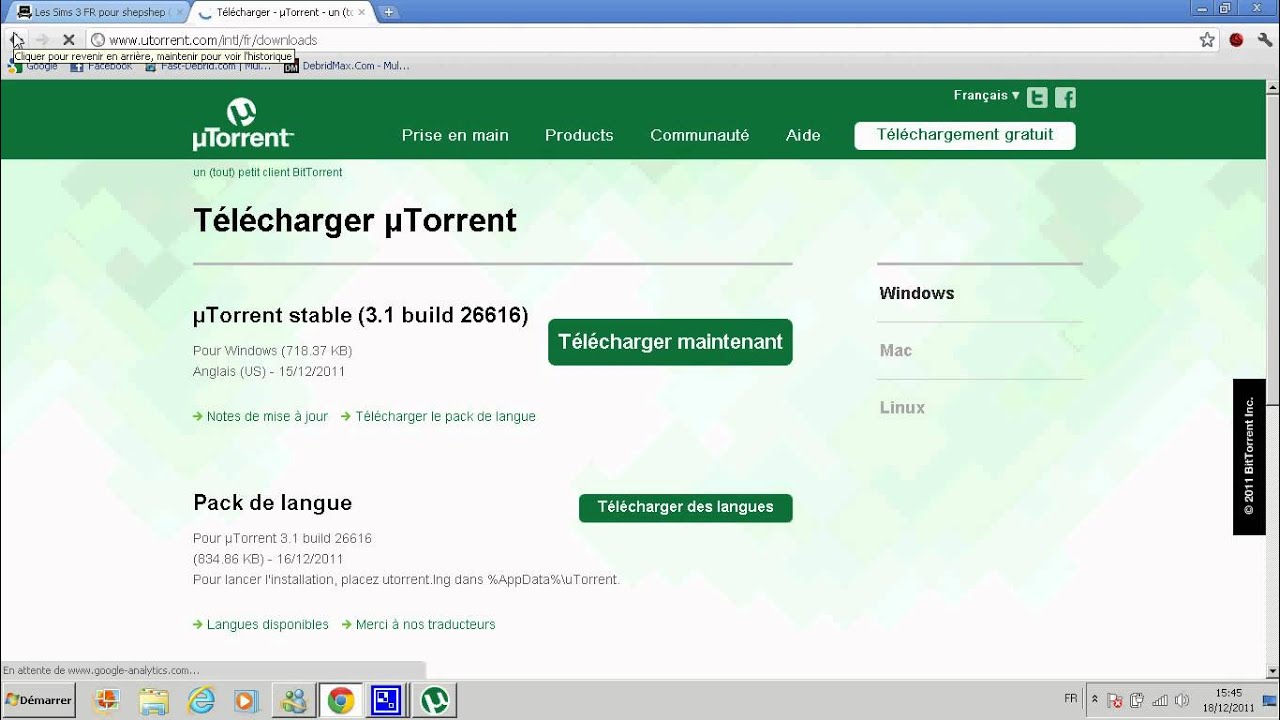Image resolution: width=1280 pixels, height=720 pixels.
Task: Close the Les Sims 3 FR tab
Action: point(181,12)
